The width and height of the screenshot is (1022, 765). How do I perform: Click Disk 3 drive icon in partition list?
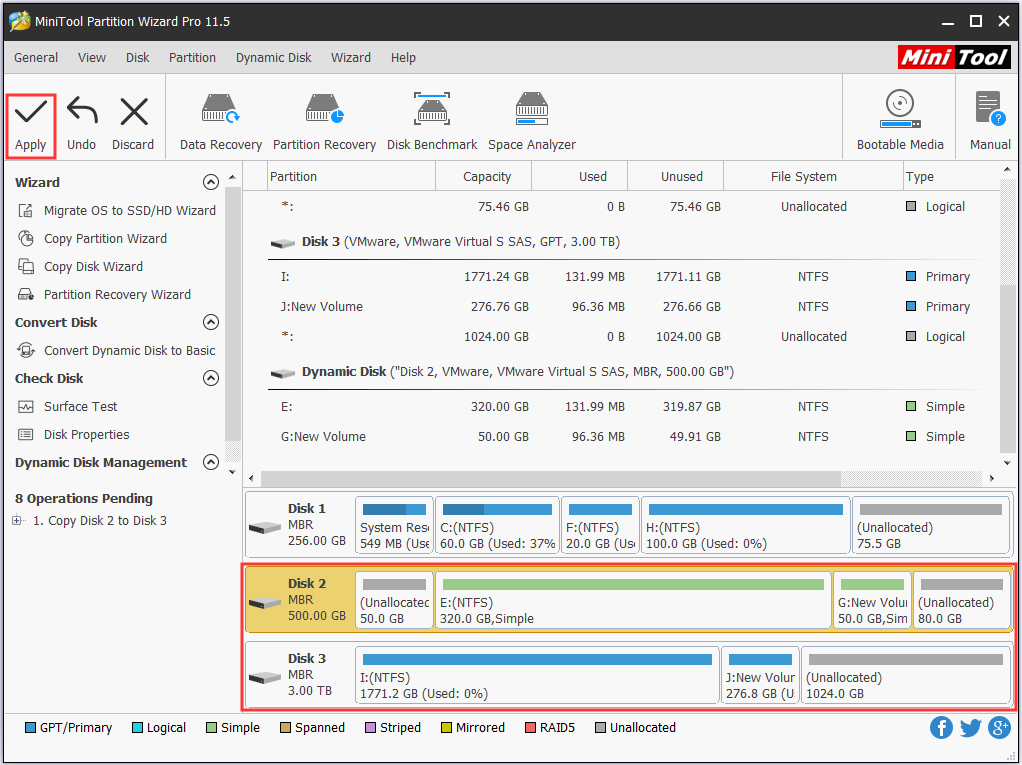[283, 243]
